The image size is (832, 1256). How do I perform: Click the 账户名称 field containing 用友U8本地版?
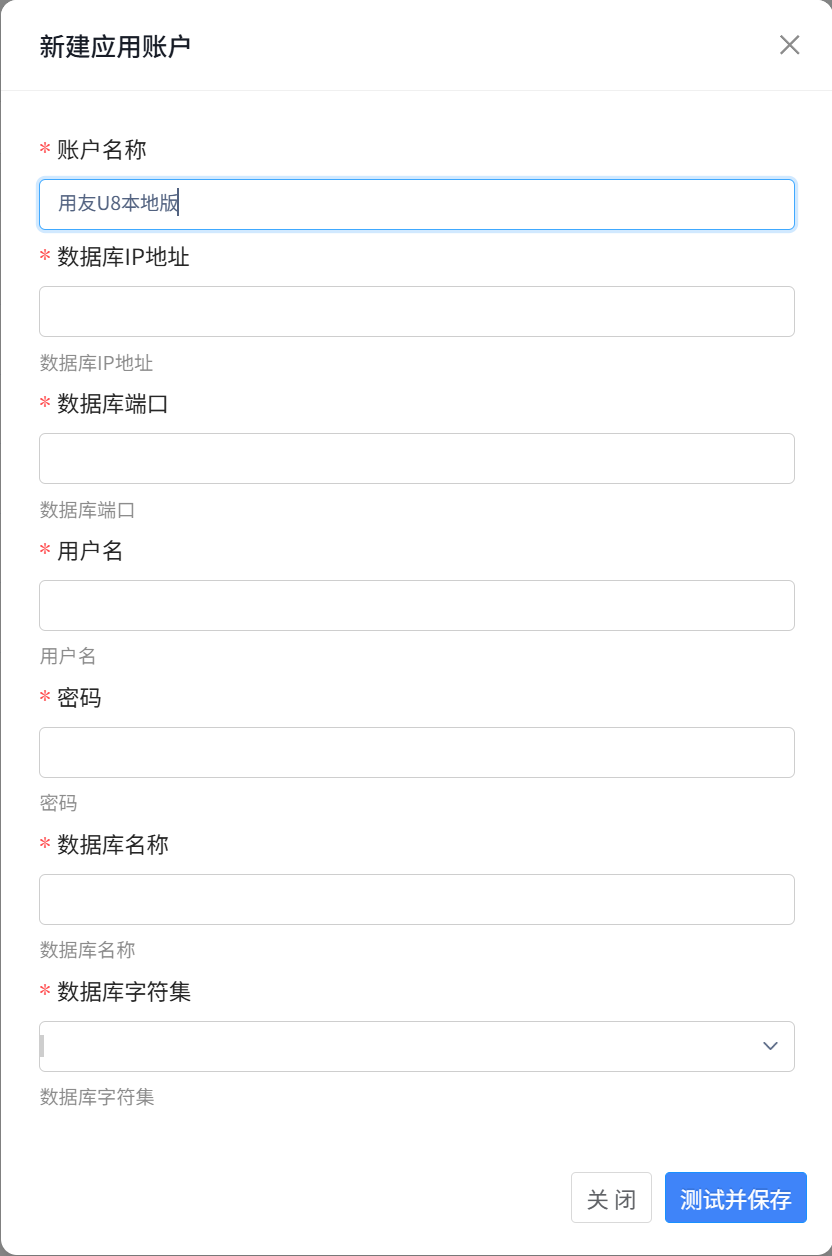pyautogui.click(x=417, y=204)
